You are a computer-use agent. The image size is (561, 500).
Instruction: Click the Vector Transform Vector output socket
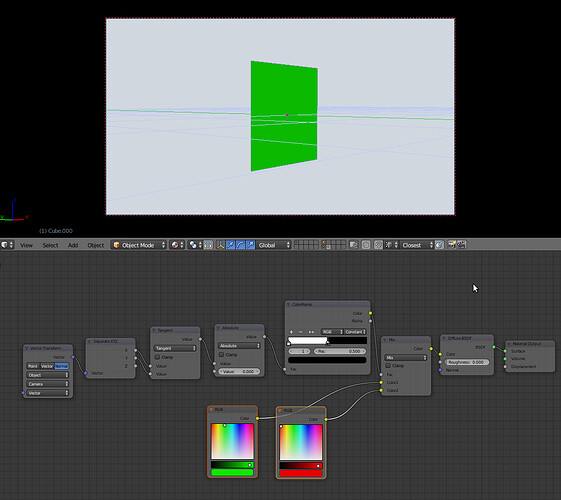(73, 357)
